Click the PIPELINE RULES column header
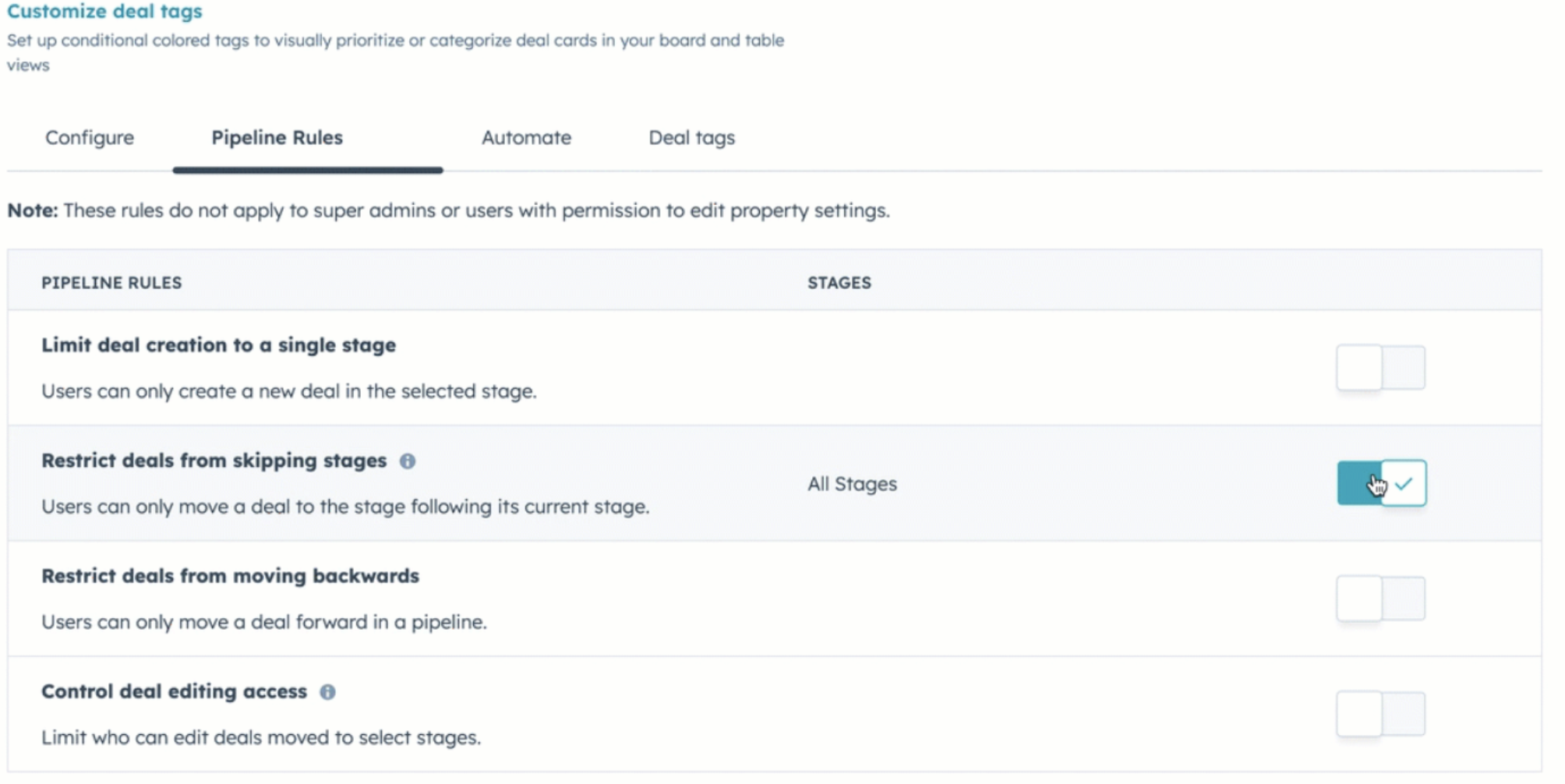This screenshot has width=1565, height=784. (x=111, y=283)
